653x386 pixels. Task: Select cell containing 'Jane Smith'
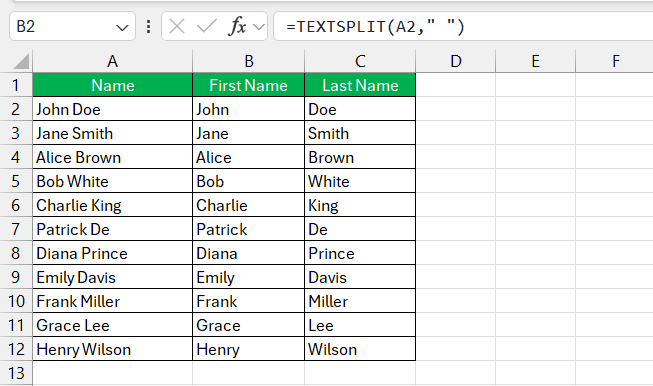(x=112, y=133)
